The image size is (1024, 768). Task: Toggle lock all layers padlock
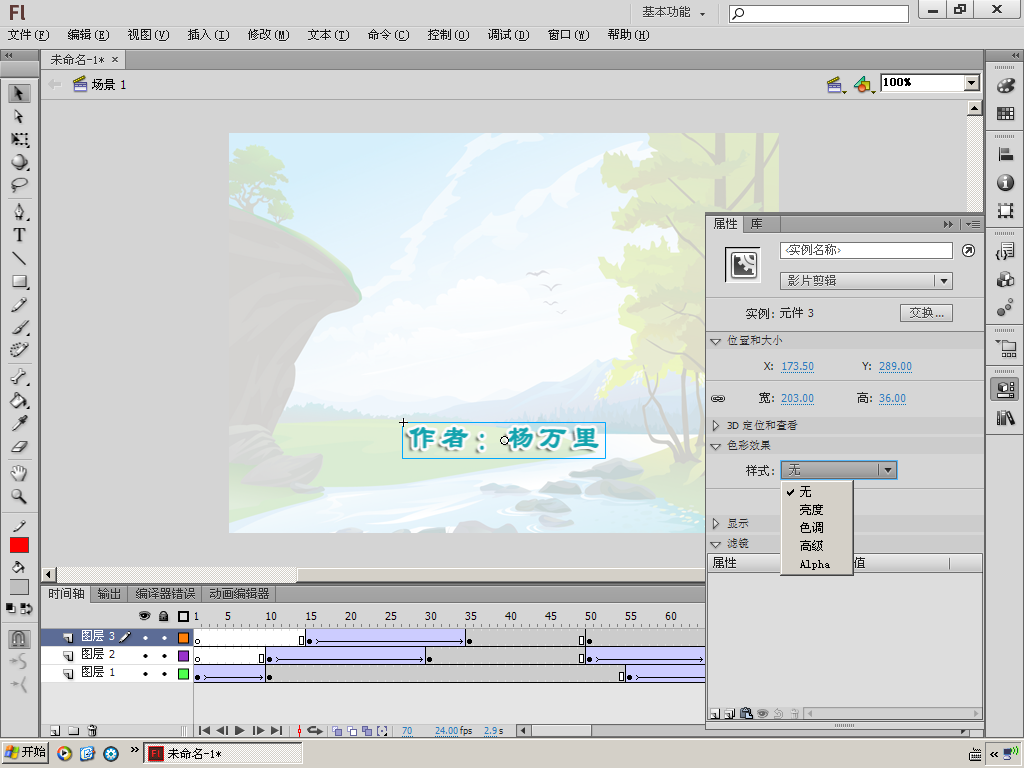164,616
